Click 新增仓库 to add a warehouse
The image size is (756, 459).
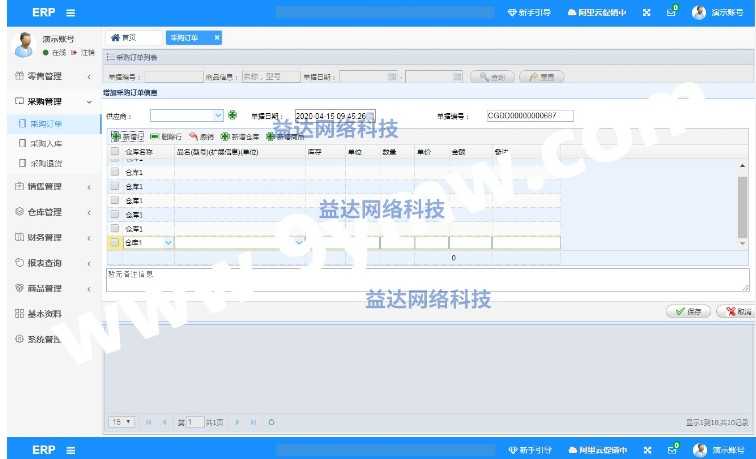240,137
